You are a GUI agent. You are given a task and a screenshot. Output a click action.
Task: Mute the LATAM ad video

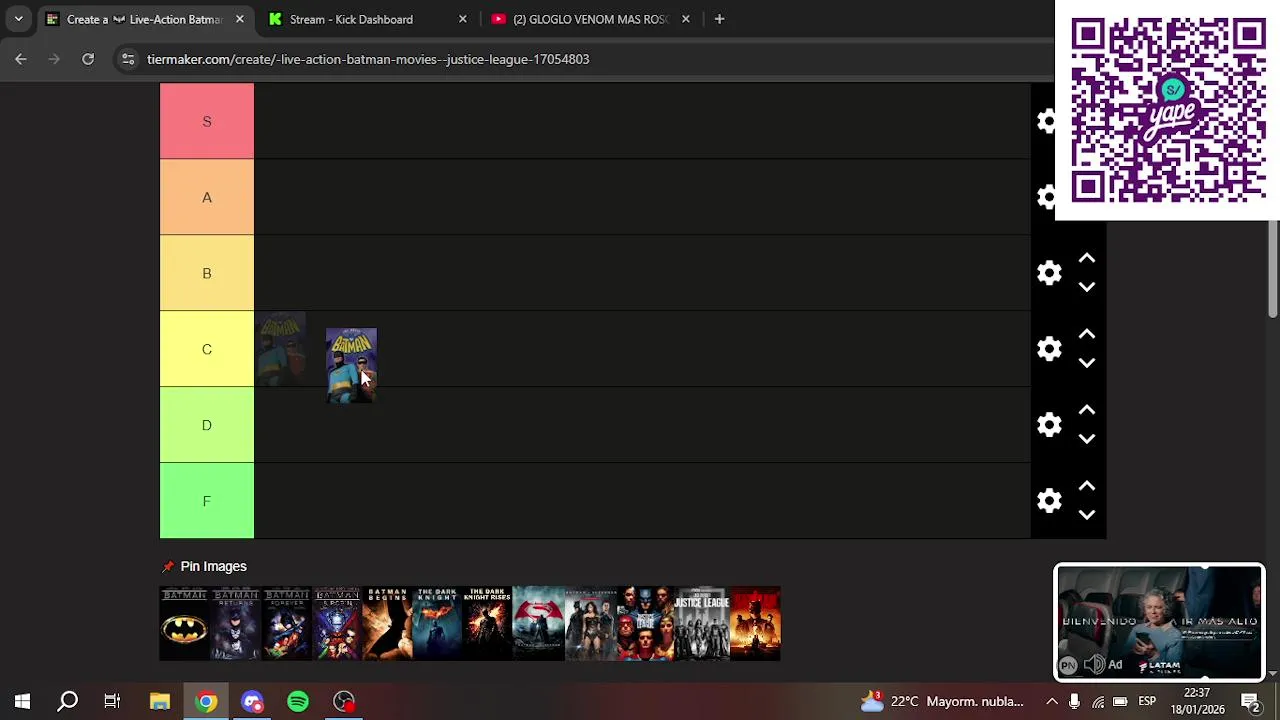[1094, 664]
